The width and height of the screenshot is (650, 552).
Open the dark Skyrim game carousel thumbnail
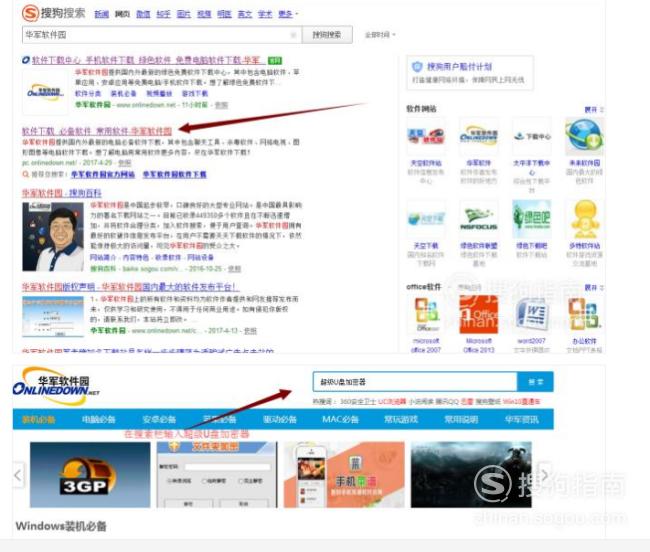[471, 475]
